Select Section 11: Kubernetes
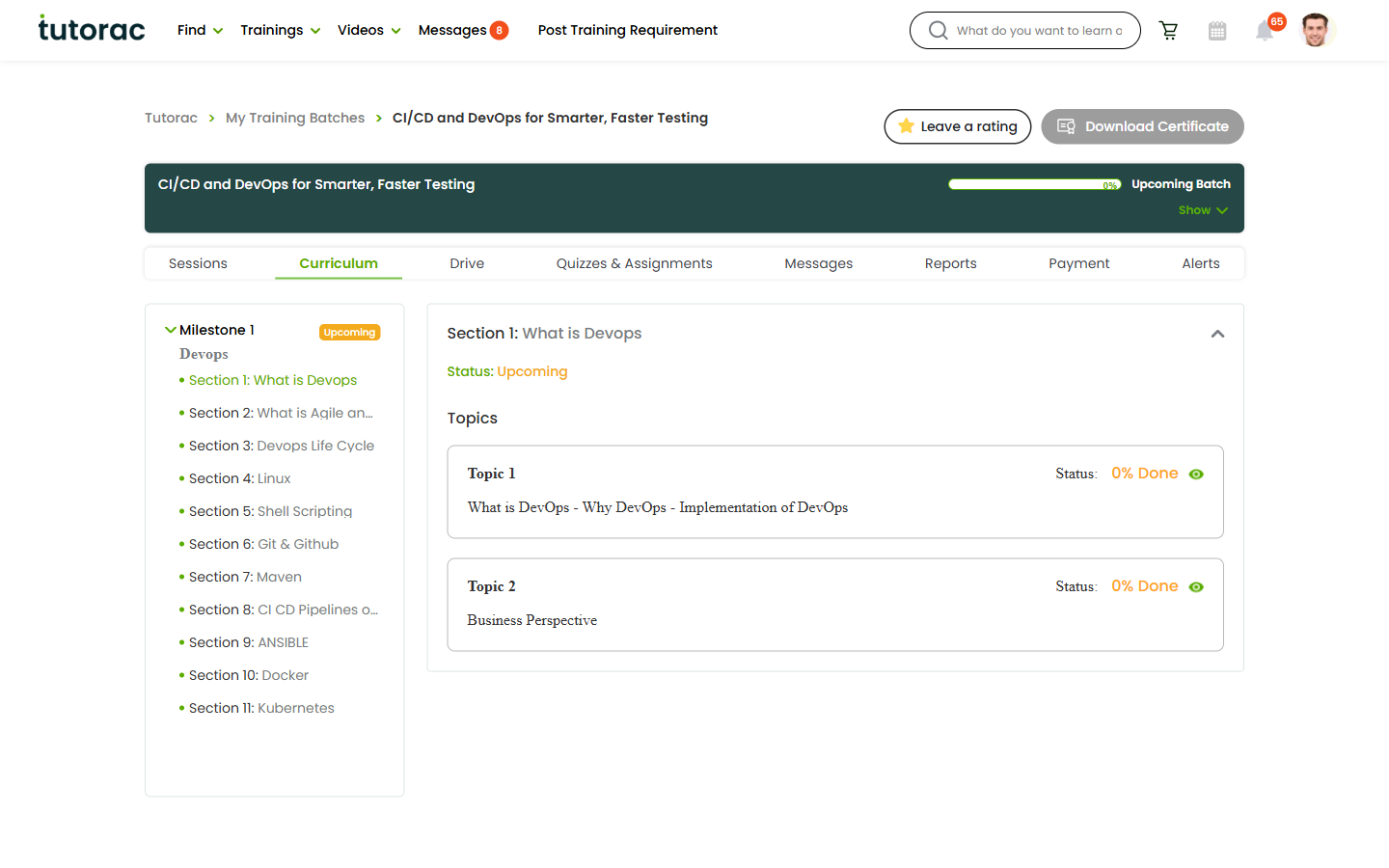Screen dimensions: 1389x868 pos(261,708)
